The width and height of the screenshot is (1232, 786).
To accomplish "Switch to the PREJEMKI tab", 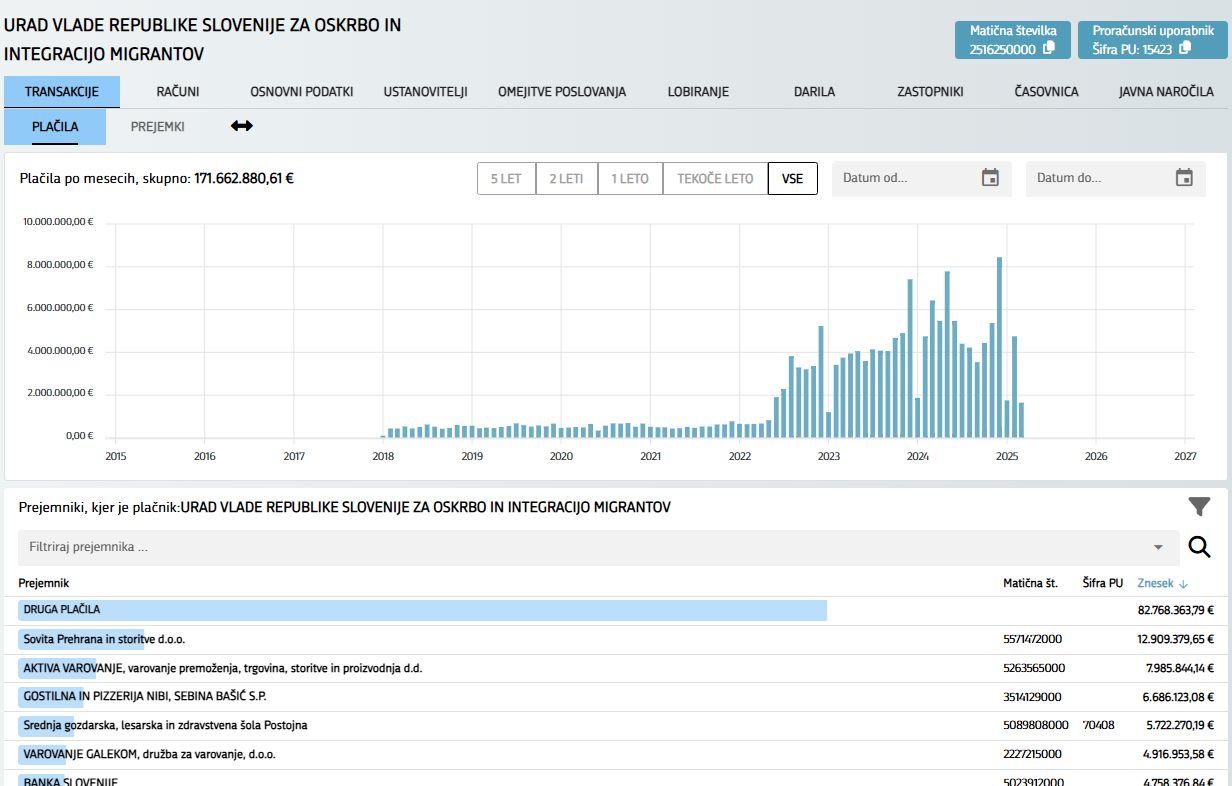I will click(x=157, y=127).
